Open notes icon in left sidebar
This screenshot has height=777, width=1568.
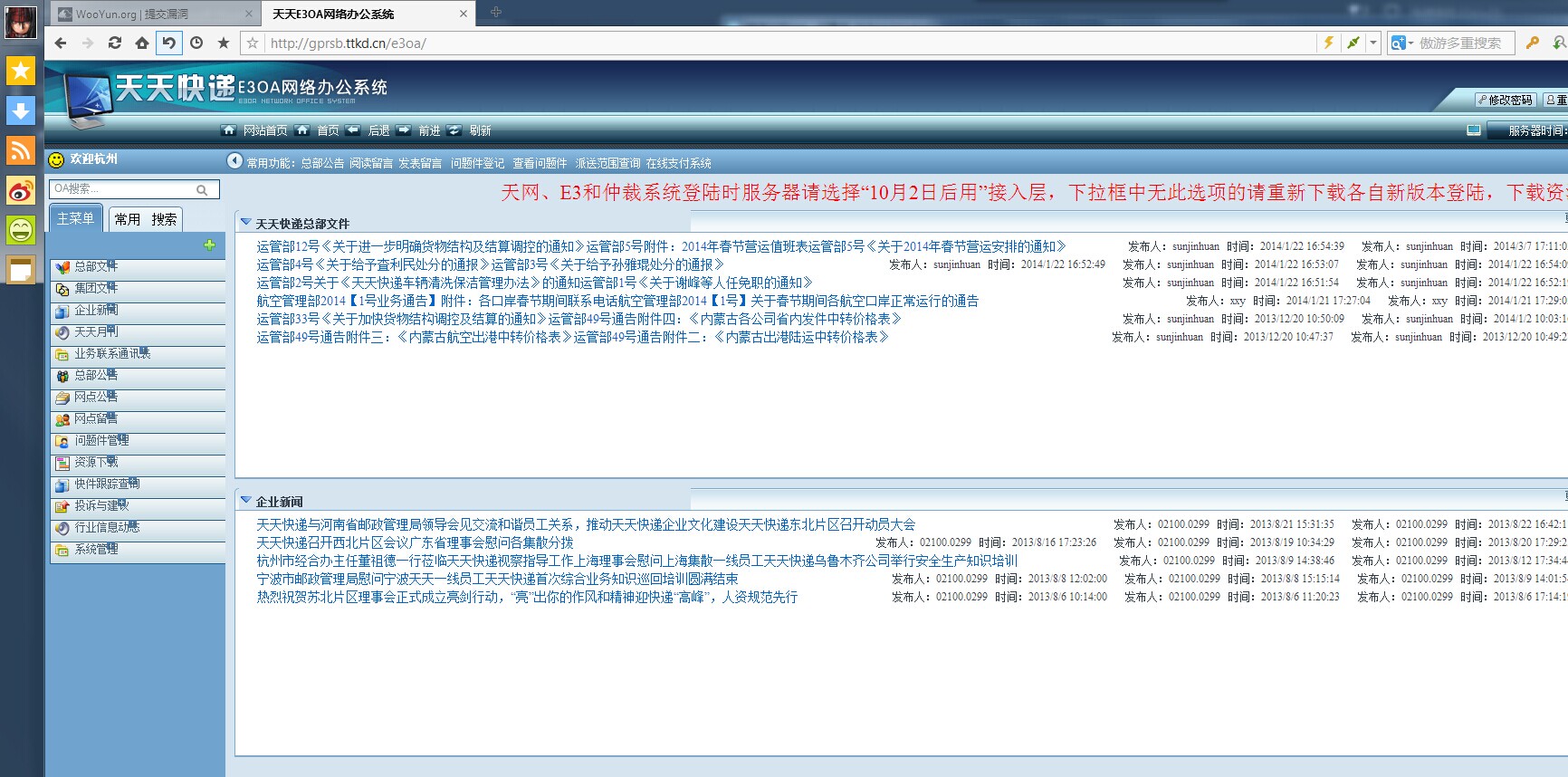tap(21, 269)
